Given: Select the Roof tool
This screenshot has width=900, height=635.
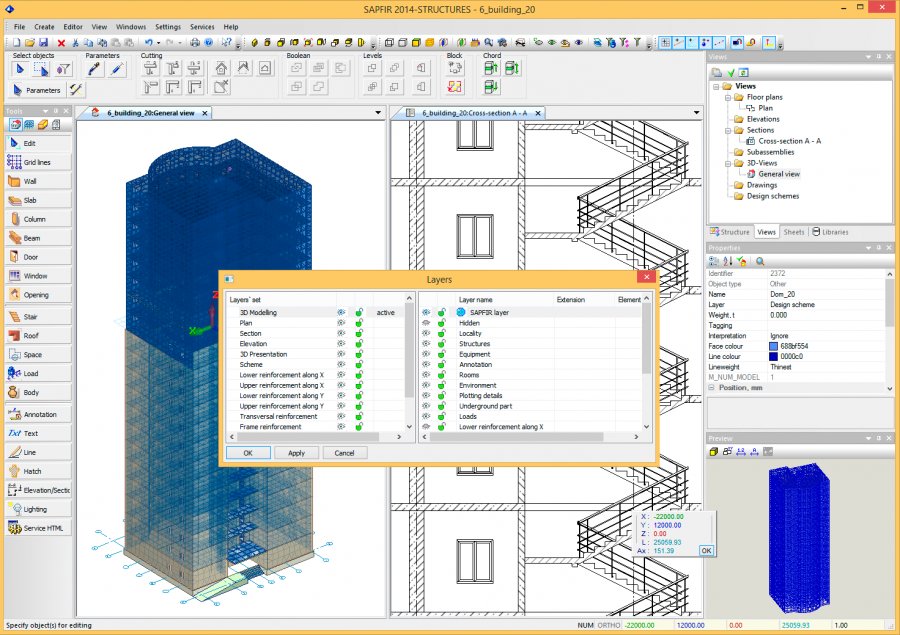Looking at the screenshot, I should 38,336.
